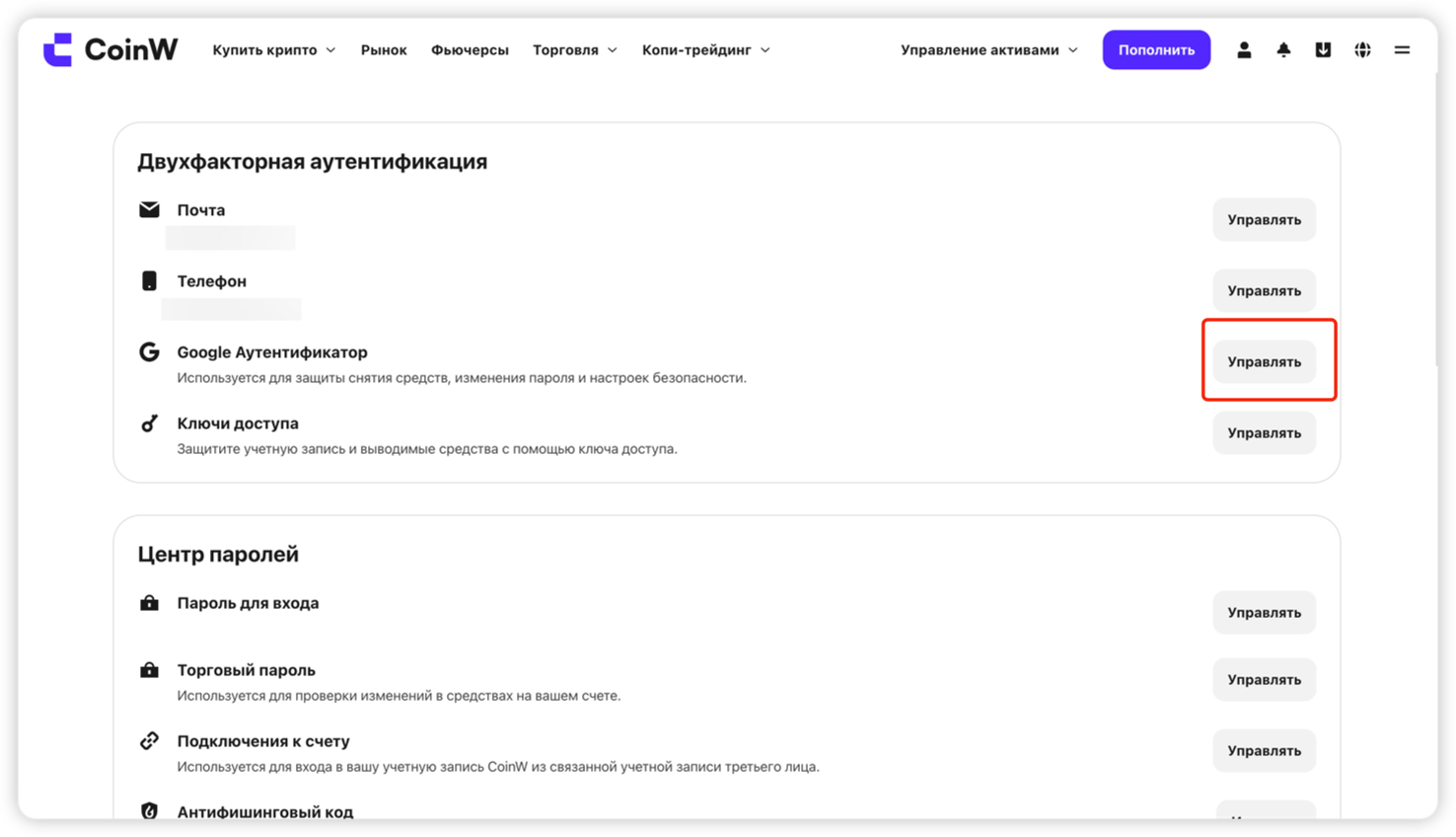Click the Пополнить button
This screenshot has width=1456, height=837.
pyautogui.click(x=1156, y=49)
